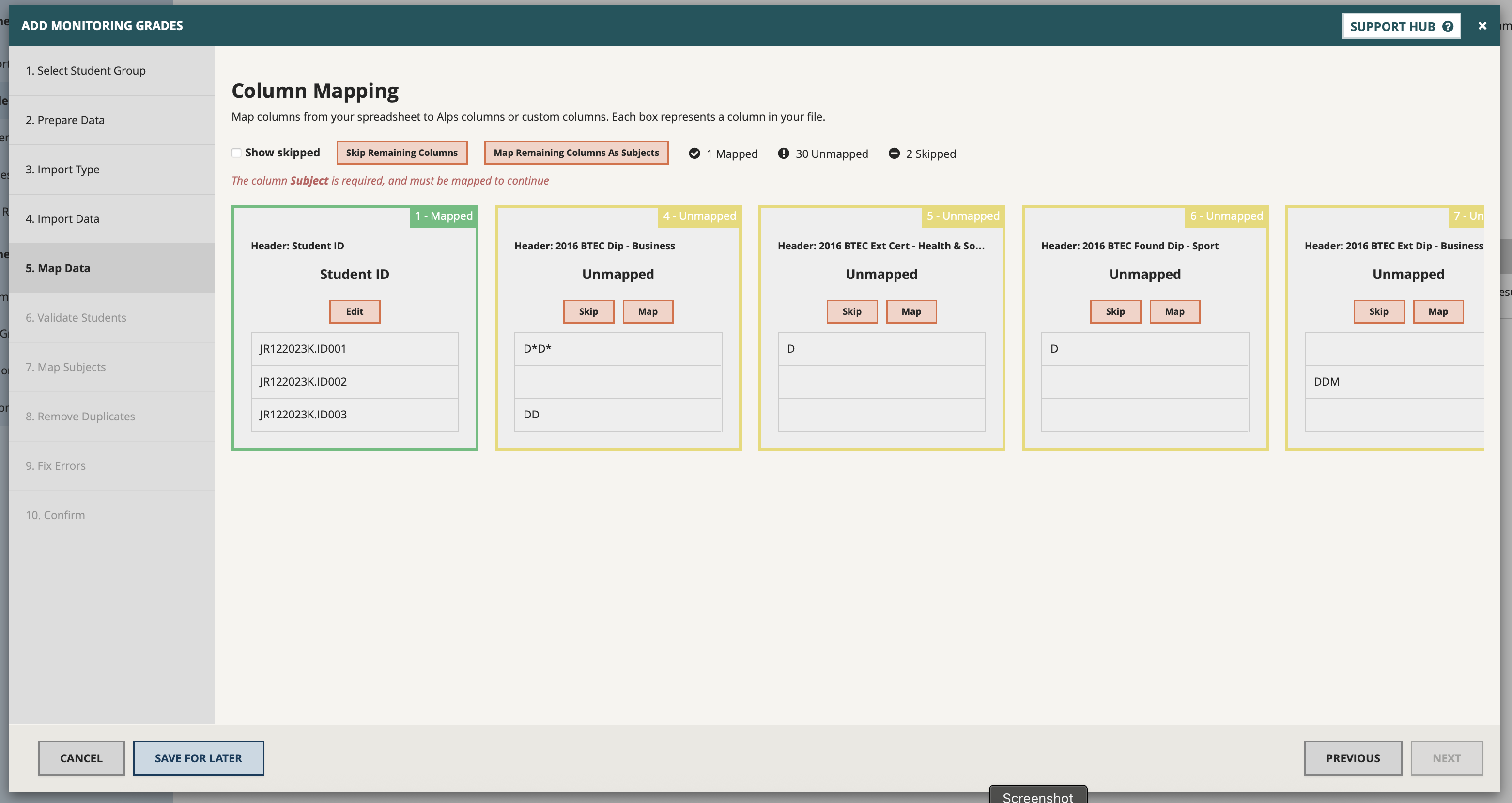
Task: Click the Cancel button
Action: pyautogui.click(x=81, y=758)
